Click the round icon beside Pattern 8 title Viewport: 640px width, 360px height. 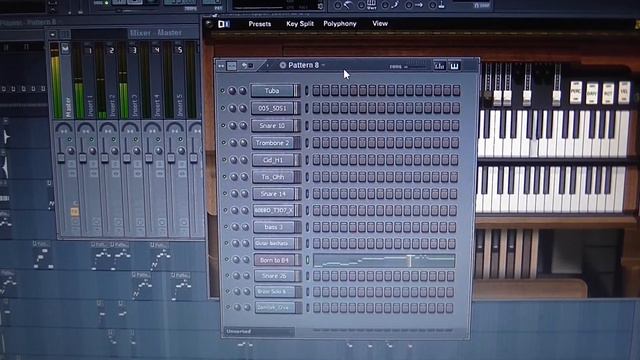point(283,65)
